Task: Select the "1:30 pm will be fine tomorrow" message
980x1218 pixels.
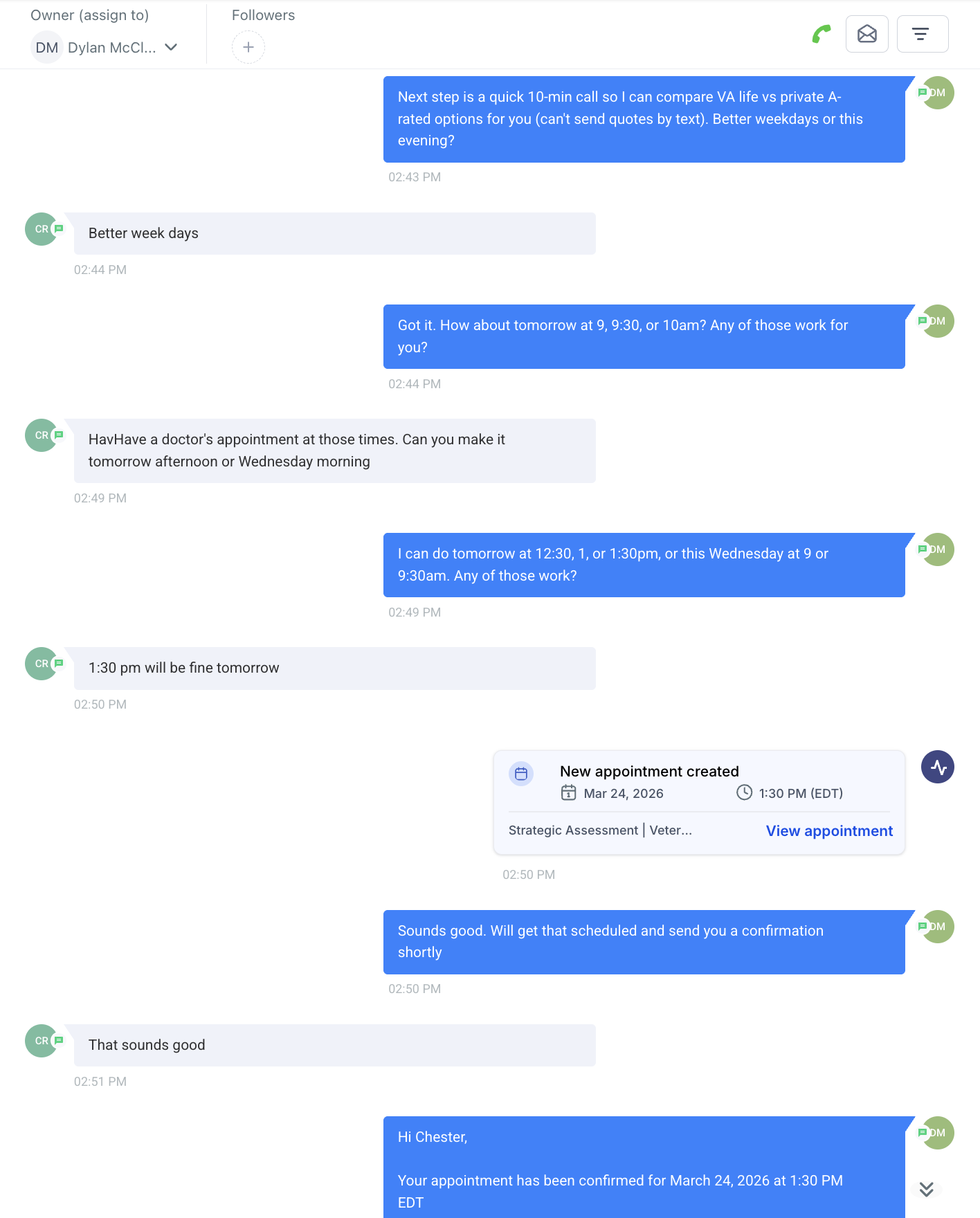Action: pyautogui.click(x=334, y=668)
